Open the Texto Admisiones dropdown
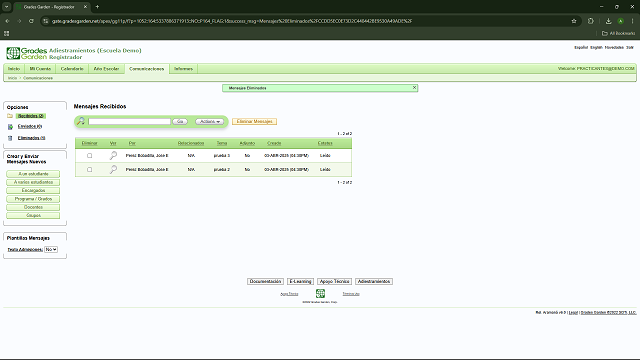The height and width of the screenshot is (360, 640). click(51, 249)
